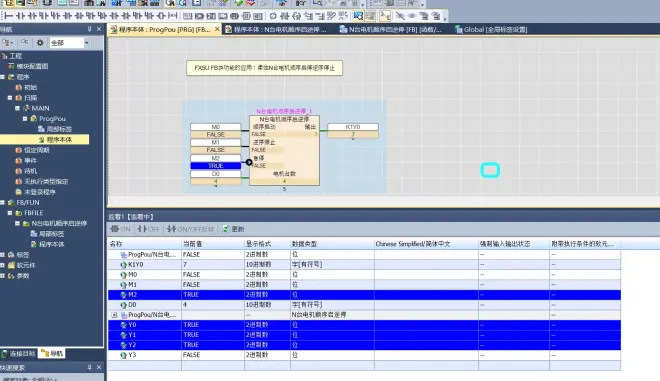Collapse the 程序 tree node
This screenshot has height=381, width=660.
click(x=3, y=77)
